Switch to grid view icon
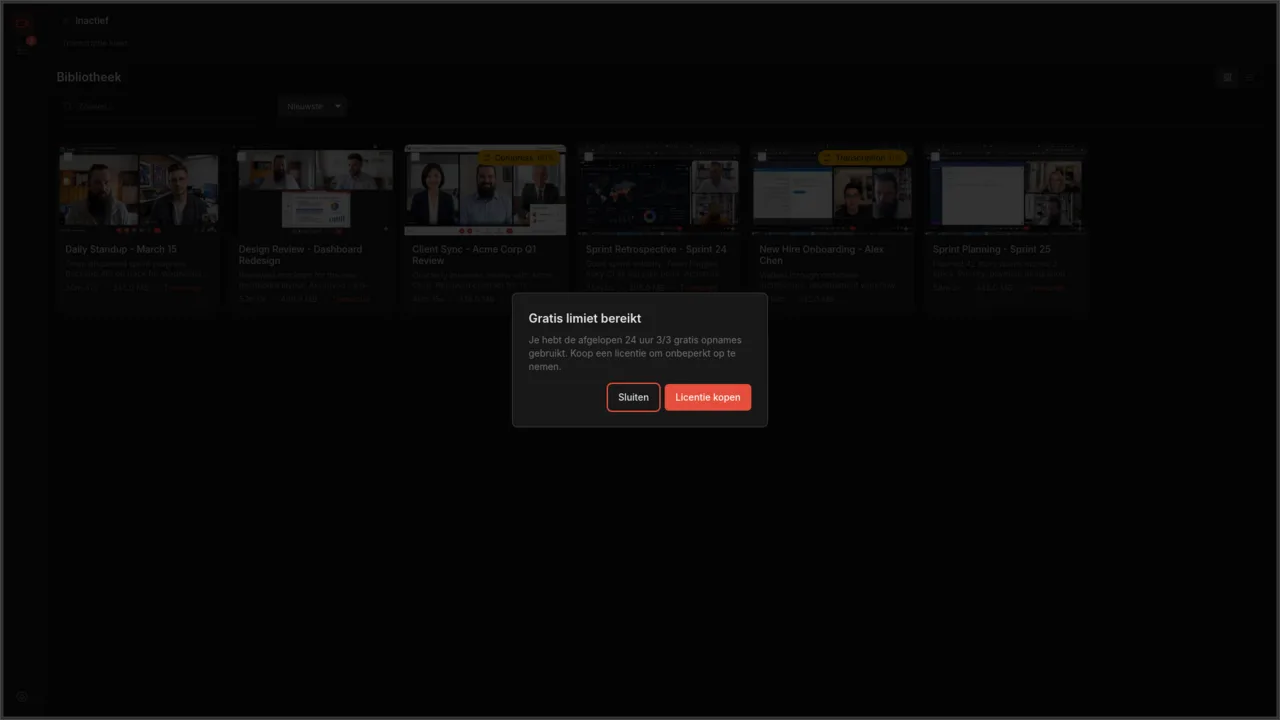The image size is (1280, 720). [x=1228, y=77]
